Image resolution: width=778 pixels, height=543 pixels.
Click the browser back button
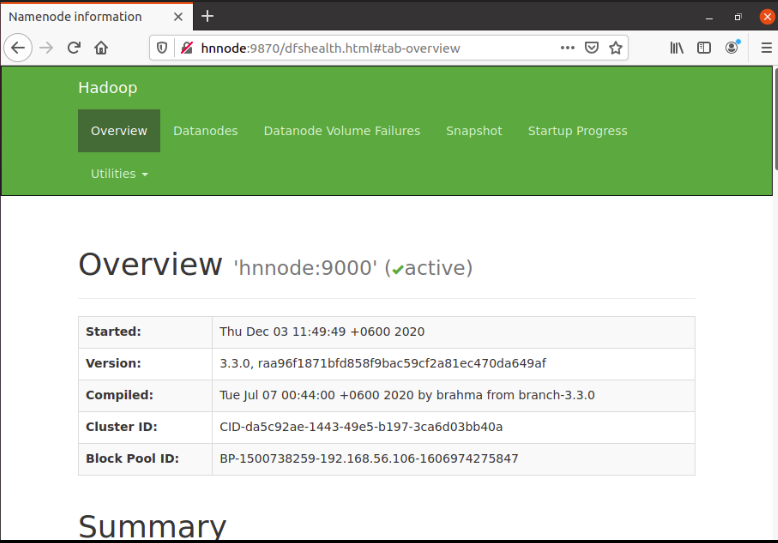tap(18, 47)
